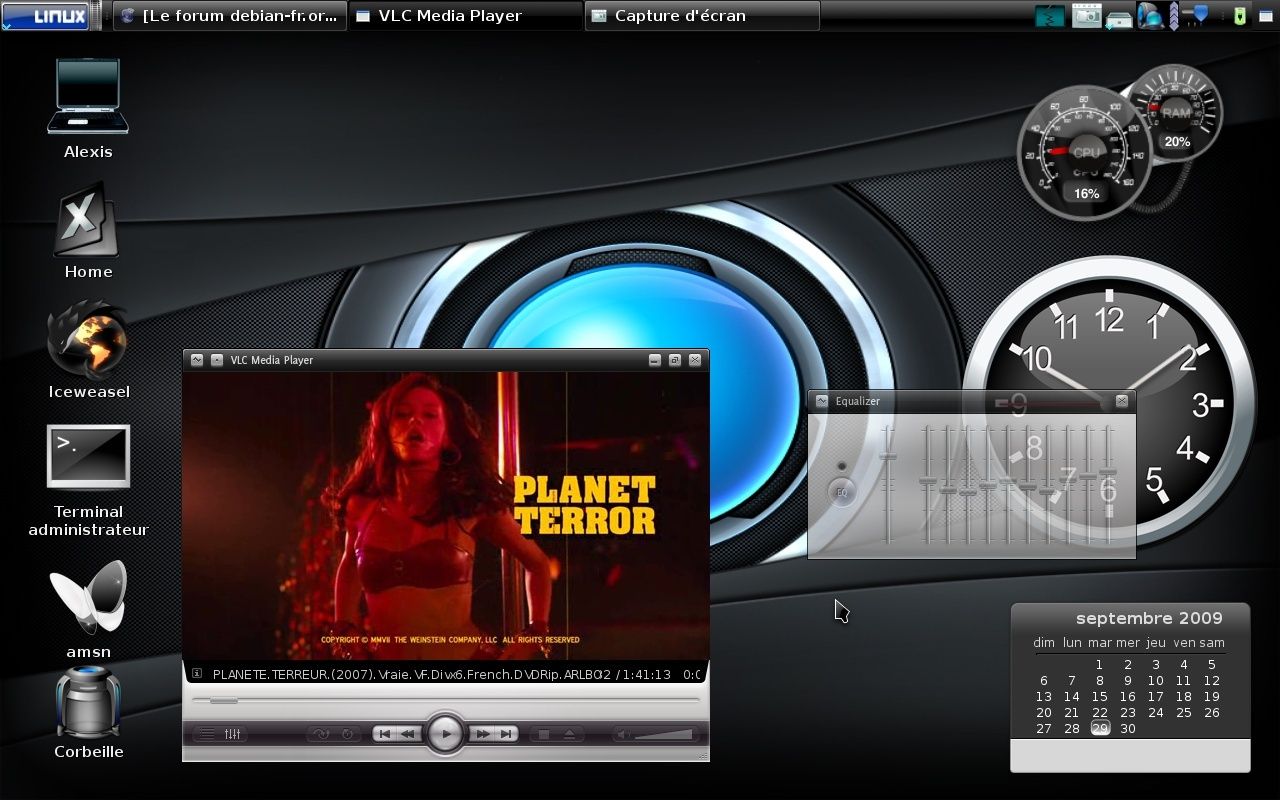Fast forward the video in VLC

point(482,734)
